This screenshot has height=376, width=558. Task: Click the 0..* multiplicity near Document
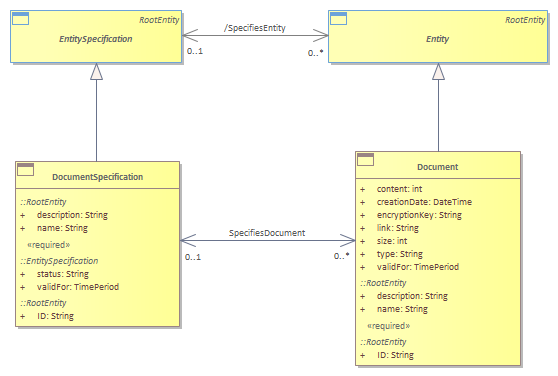pos(342,256)
